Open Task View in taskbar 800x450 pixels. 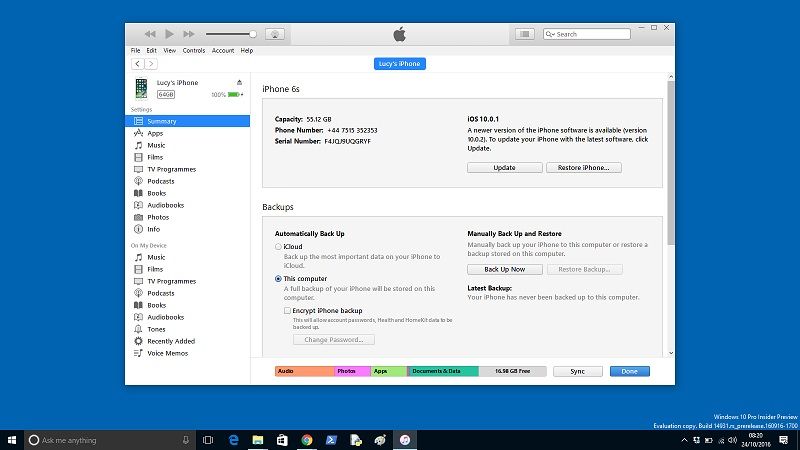[x=208, y=440]
